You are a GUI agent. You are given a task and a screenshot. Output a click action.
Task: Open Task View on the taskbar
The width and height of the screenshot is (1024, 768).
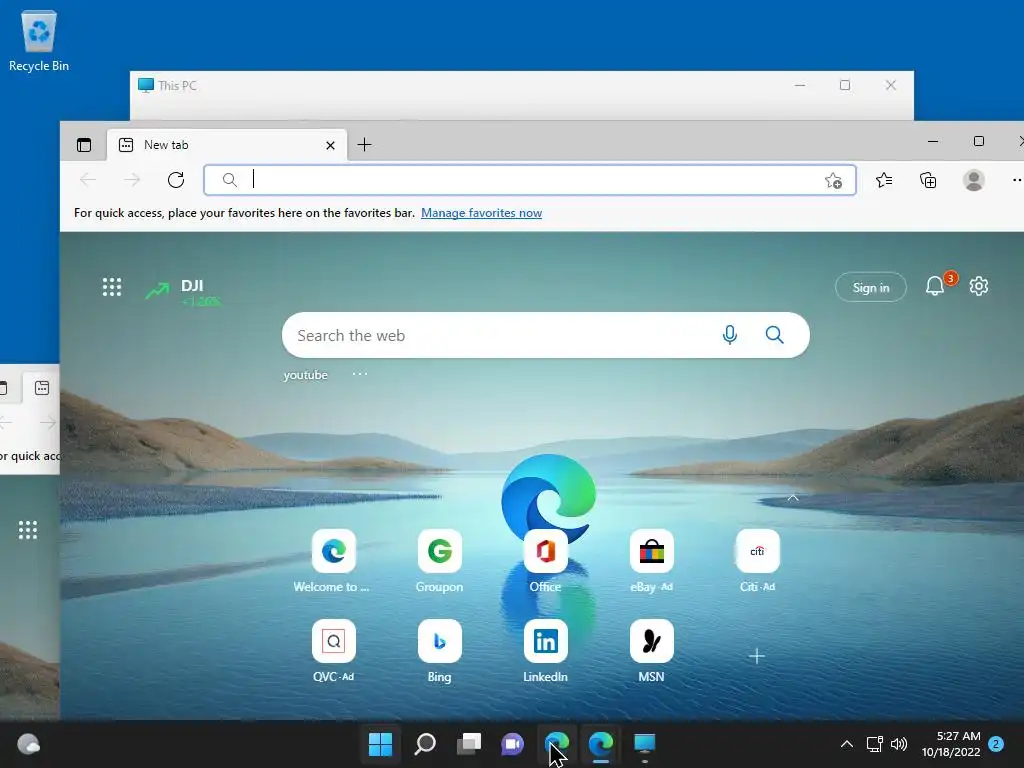tap(469, 744)
